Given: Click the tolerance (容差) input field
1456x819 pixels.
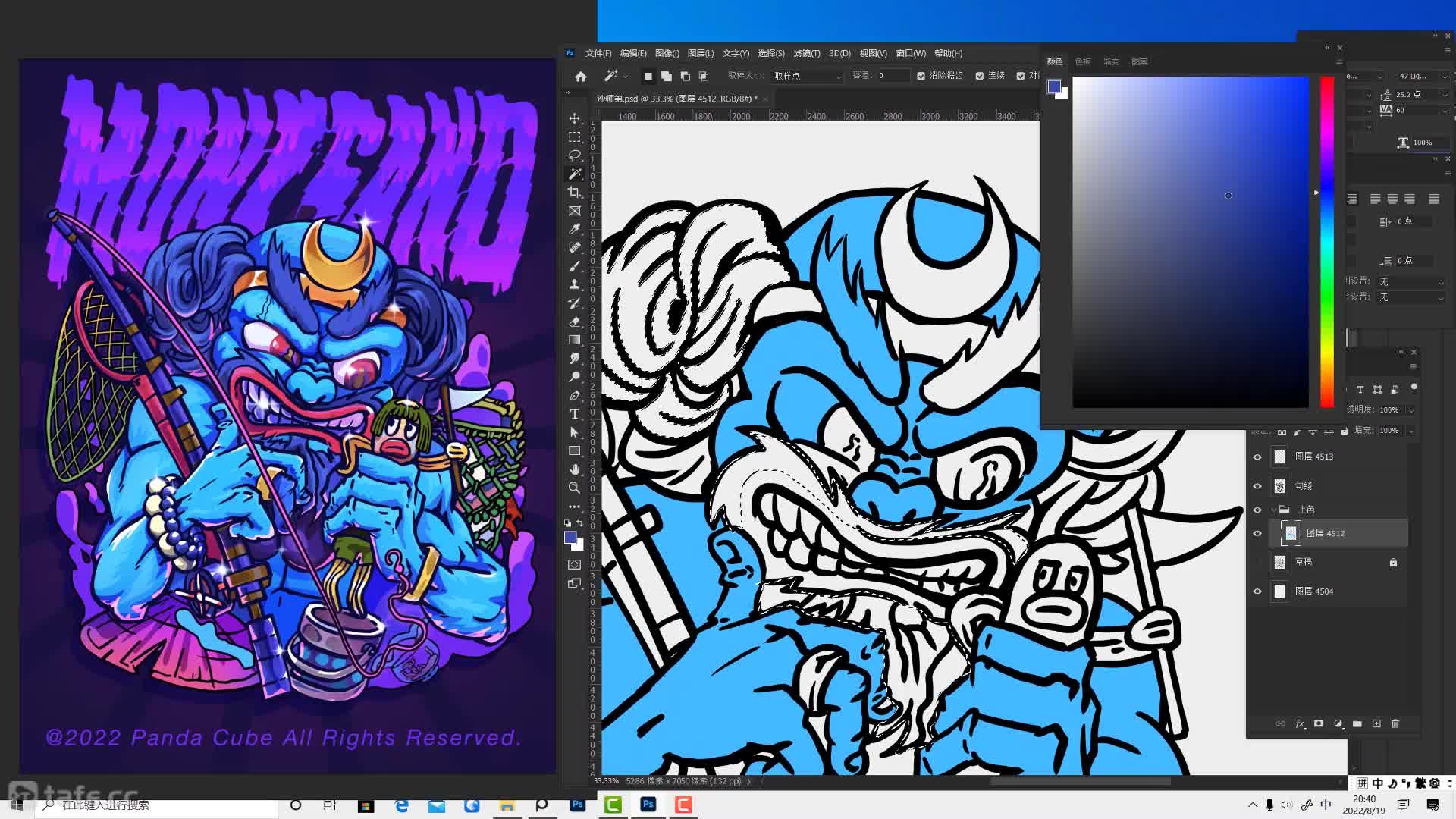Looking at the screenshot, I should (x=893, y=76).
